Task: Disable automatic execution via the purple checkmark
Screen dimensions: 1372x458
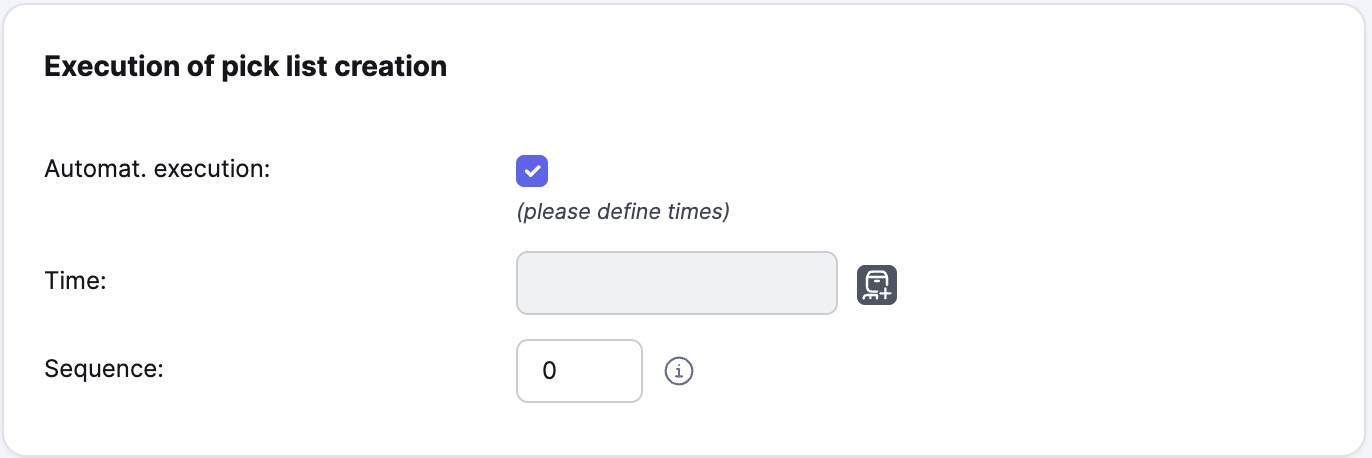Action: coord(532,171)
